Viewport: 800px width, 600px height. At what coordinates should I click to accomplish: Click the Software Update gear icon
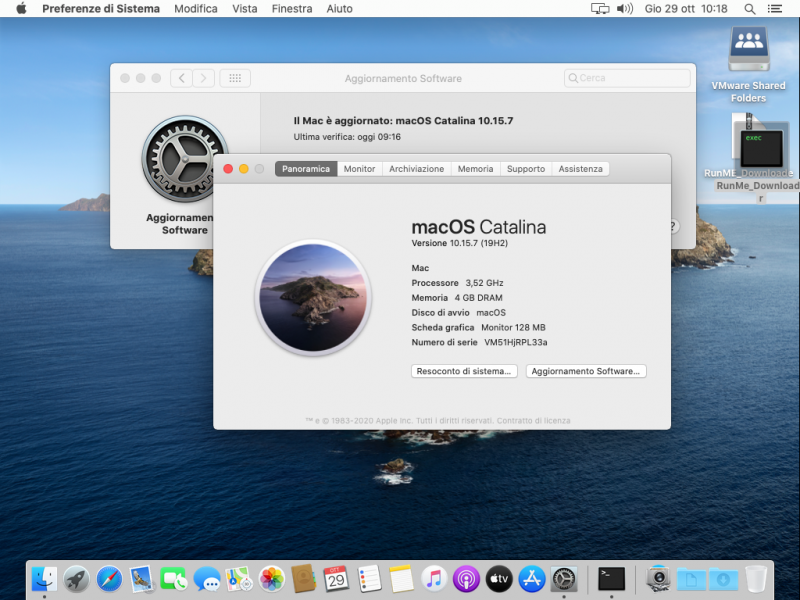[x=185, y=159]
